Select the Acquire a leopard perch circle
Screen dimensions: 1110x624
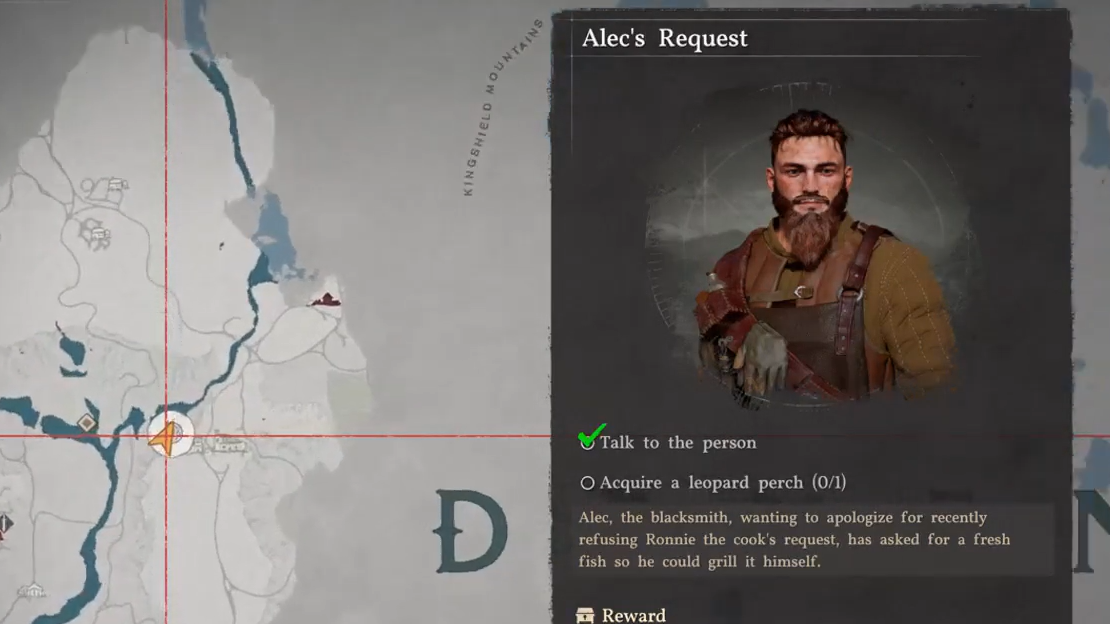[588, 483]
